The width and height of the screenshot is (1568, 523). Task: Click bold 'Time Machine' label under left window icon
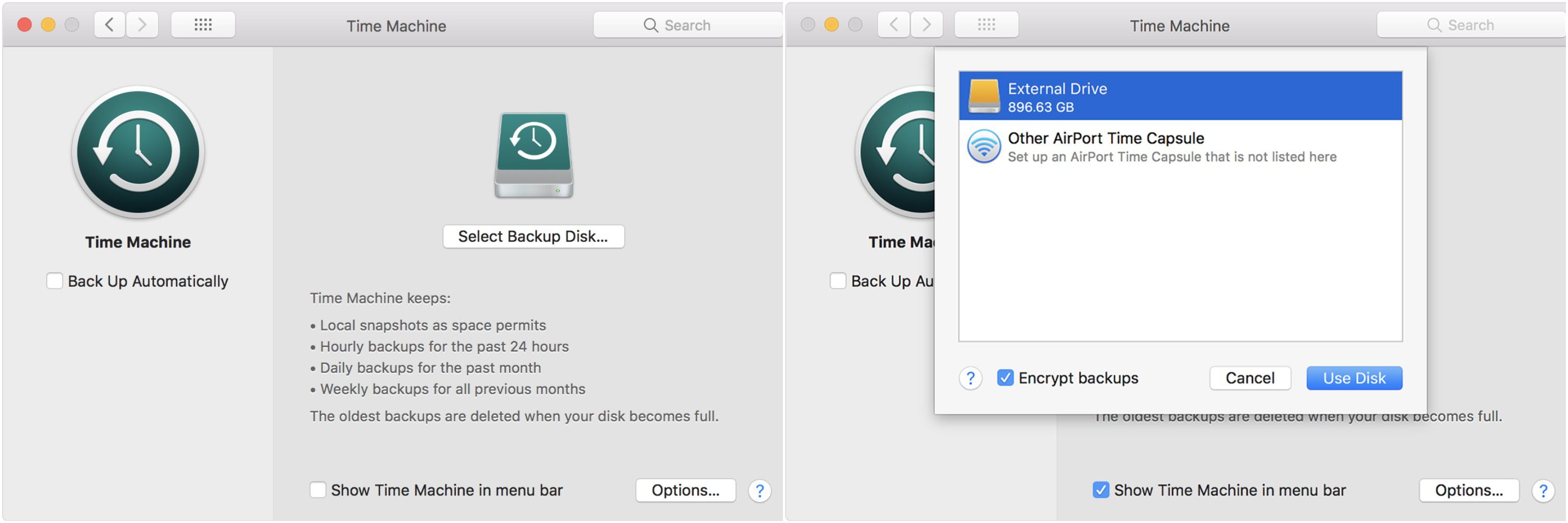[x=138, y=242]
